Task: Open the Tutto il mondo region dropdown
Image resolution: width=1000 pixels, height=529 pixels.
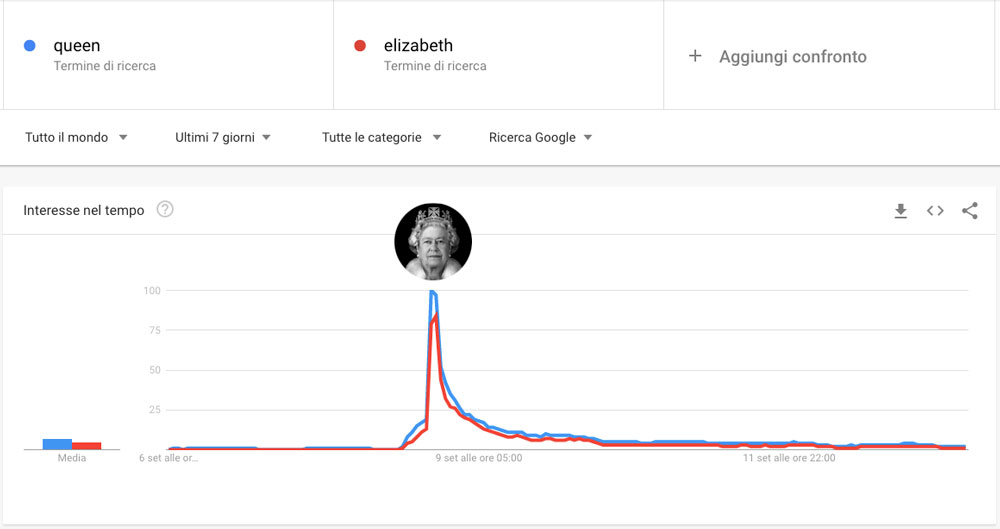Action: pyautogui.click(x=77, y=137)
